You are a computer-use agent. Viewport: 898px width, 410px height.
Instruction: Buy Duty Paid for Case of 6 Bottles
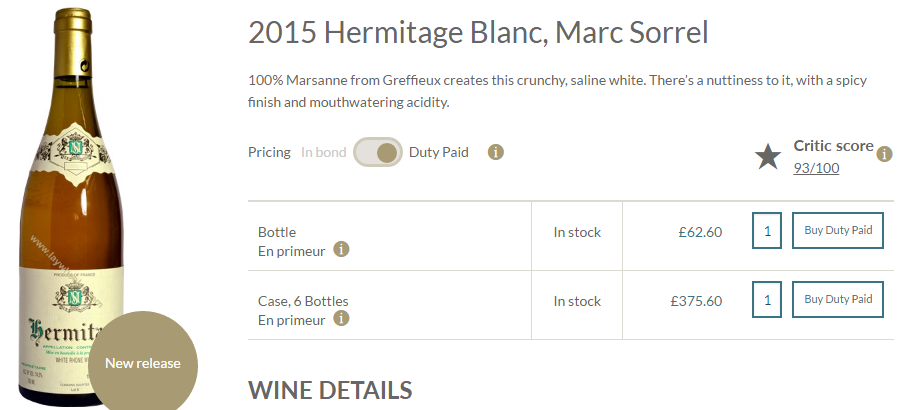pos(838,299)
